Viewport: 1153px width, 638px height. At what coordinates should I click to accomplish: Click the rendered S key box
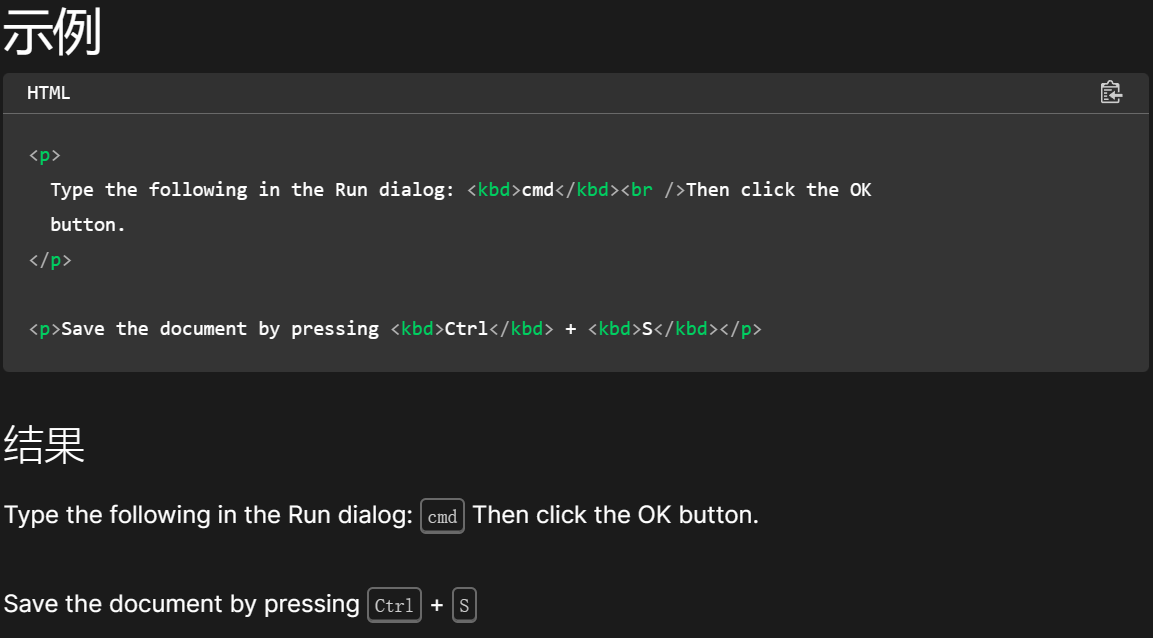coord(464,605)
